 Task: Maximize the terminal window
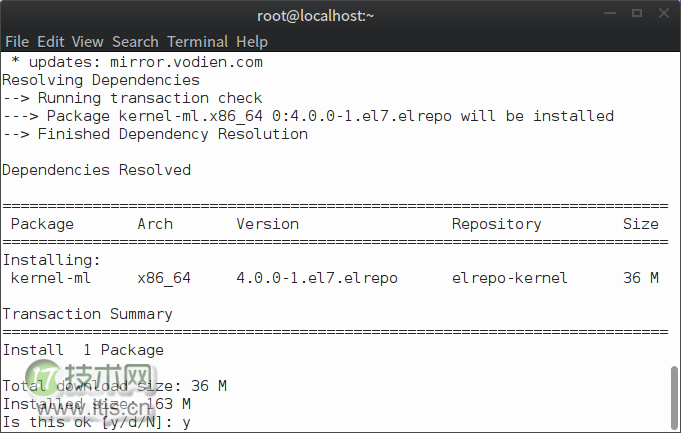click(638, 15)
